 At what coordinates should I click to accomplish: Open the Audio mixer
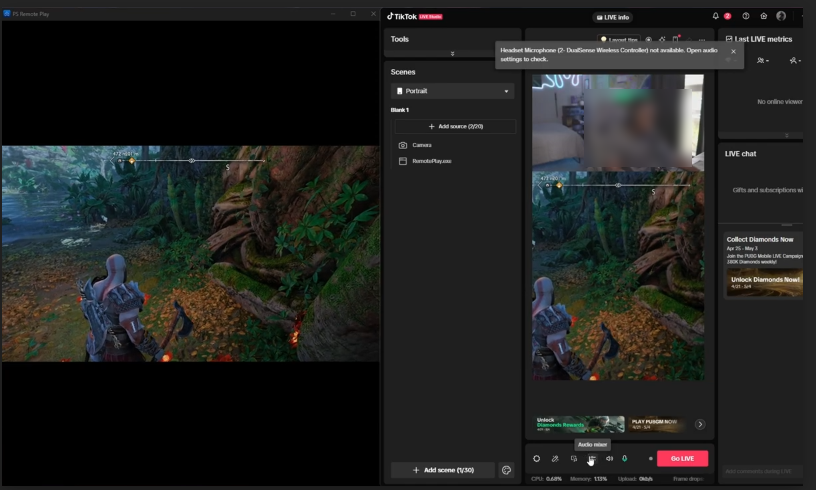[592, 459]
